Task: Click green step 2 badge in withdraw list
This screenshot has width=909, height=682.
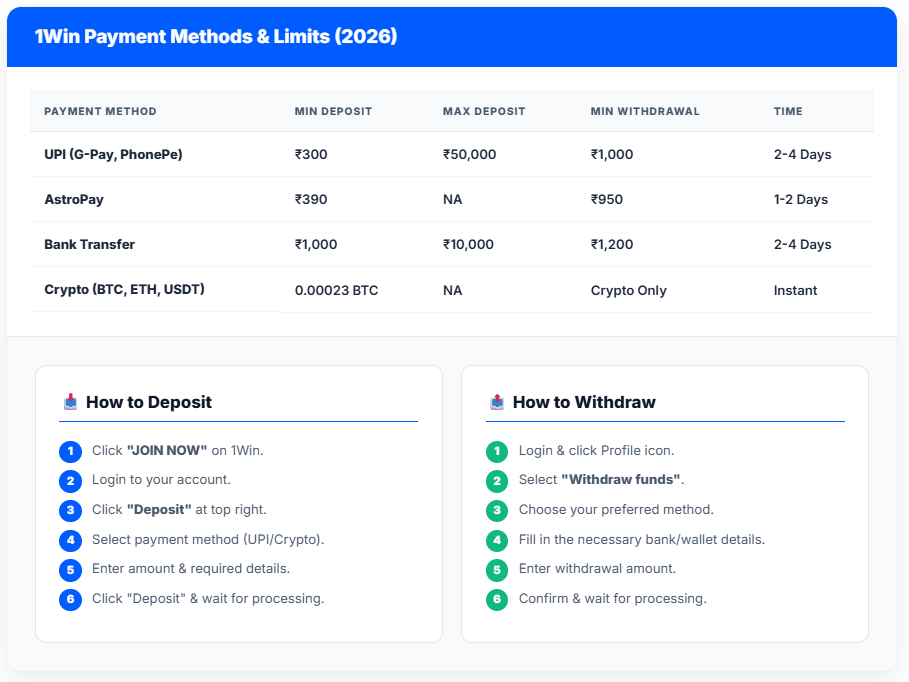Action: coord(497,481)
